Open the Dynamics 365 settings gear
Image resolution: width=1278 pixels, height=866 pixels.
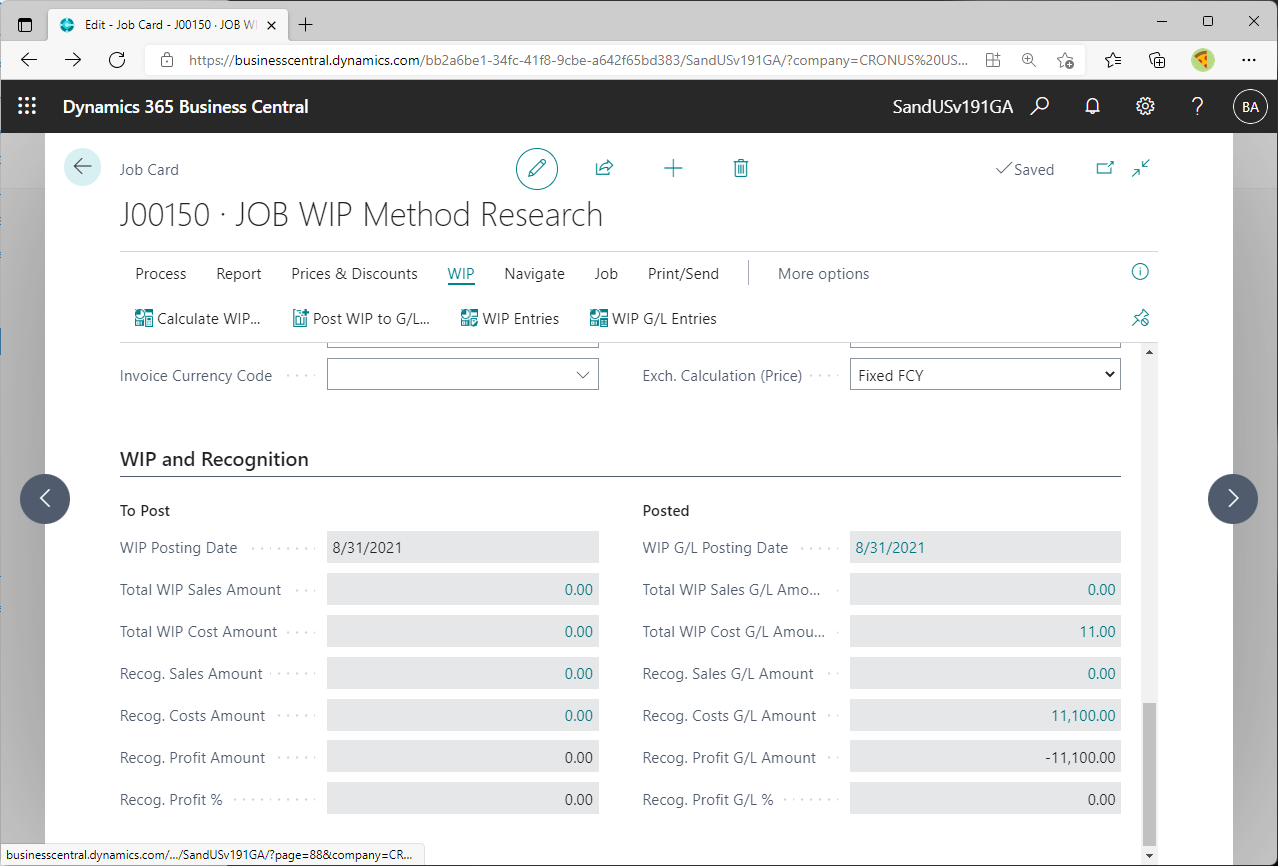[x=1145, y=106]
